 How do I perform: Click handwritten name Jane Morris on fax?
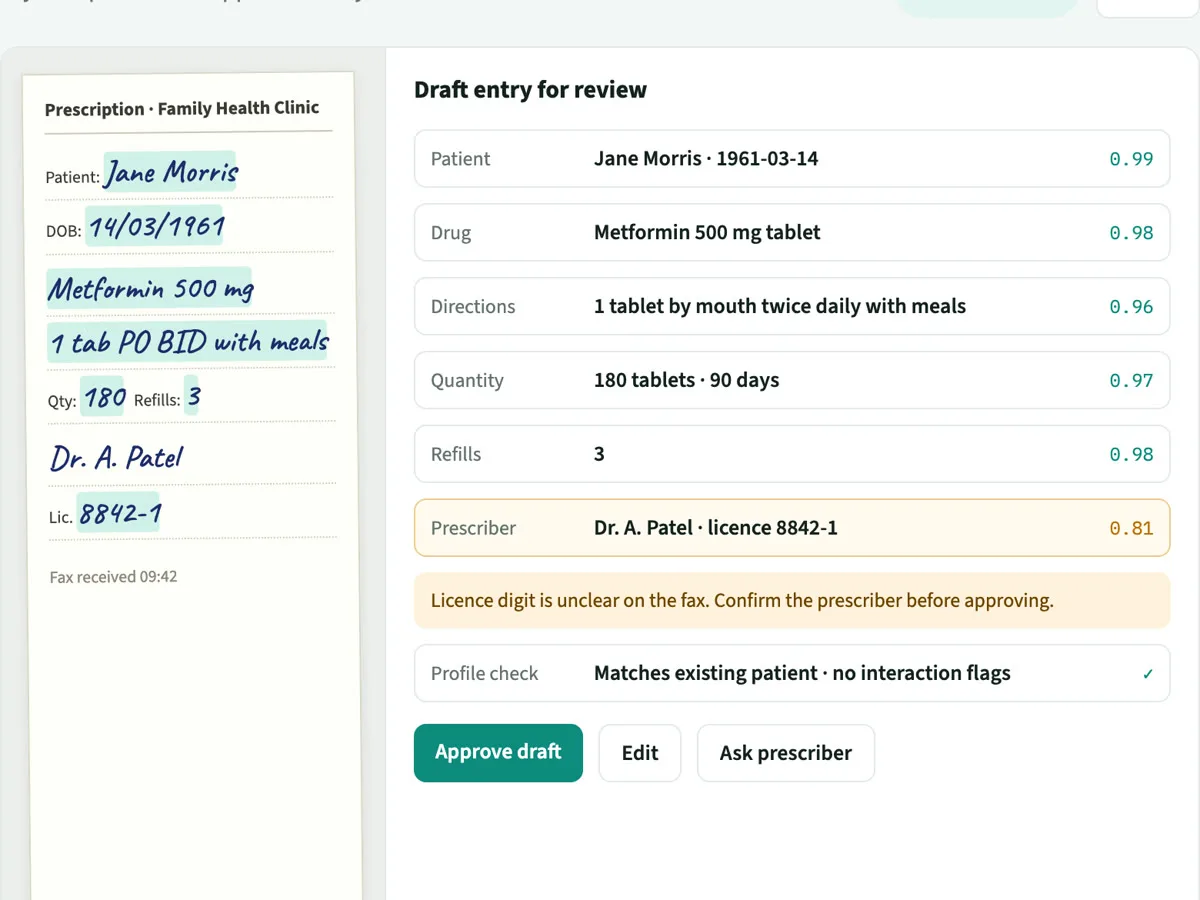point(170,173)
